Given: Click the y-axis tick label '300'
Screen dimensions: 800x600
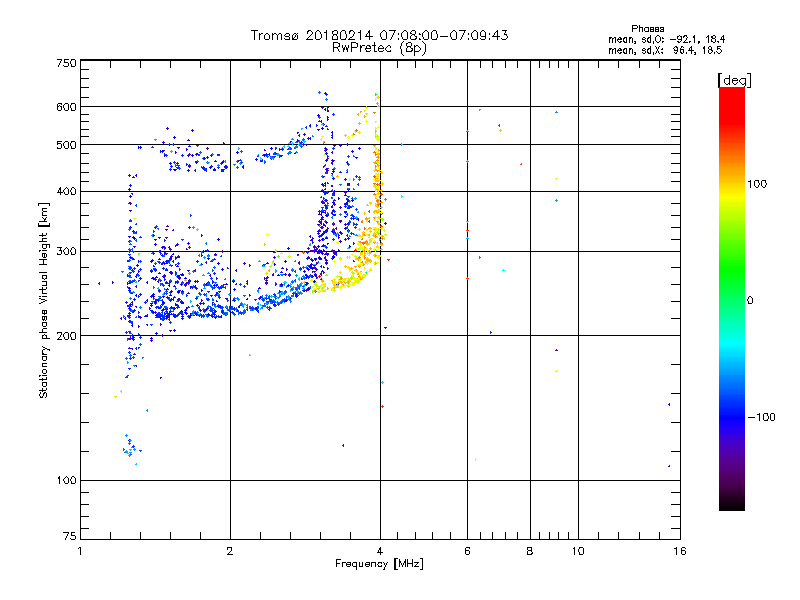Looking at the screenshot, I should tap(66, 251).
